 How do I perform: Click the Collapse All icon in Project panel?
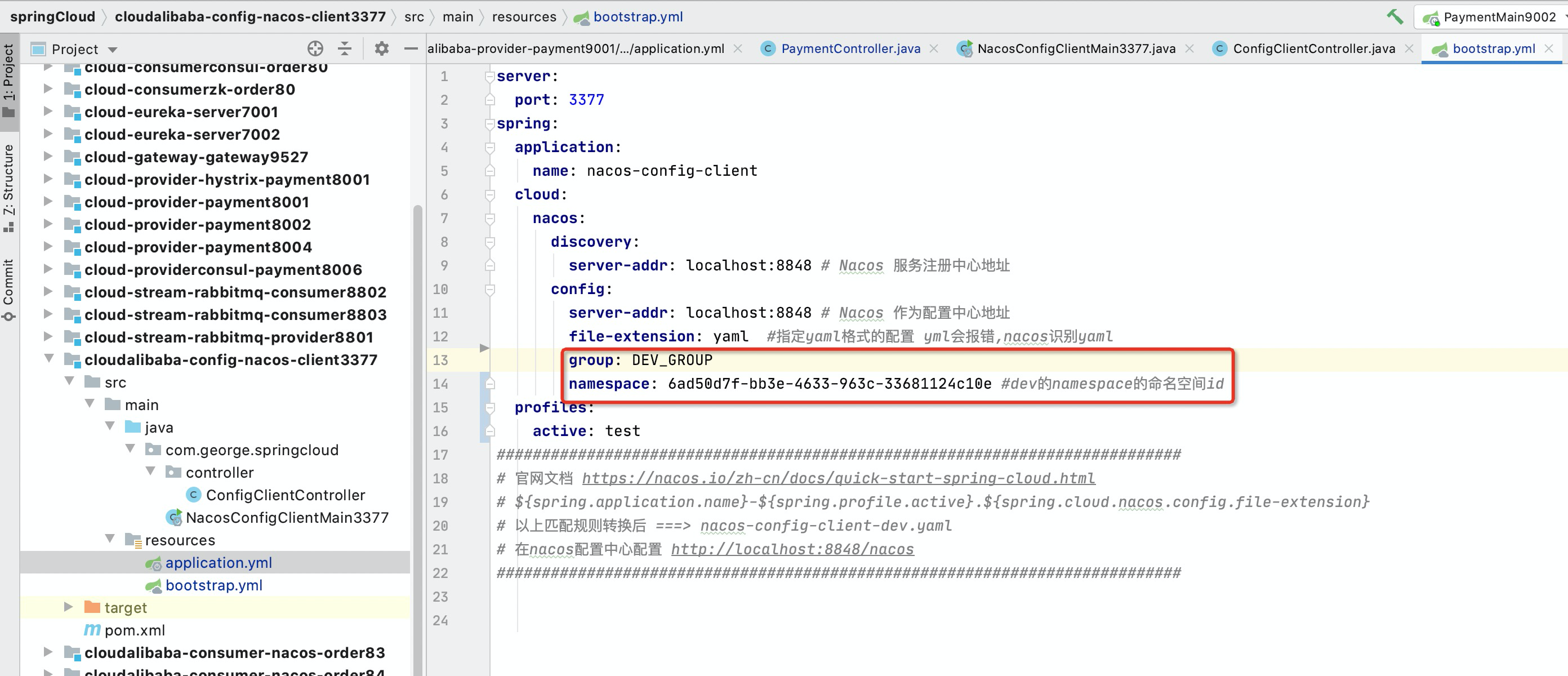coord(345,48)
